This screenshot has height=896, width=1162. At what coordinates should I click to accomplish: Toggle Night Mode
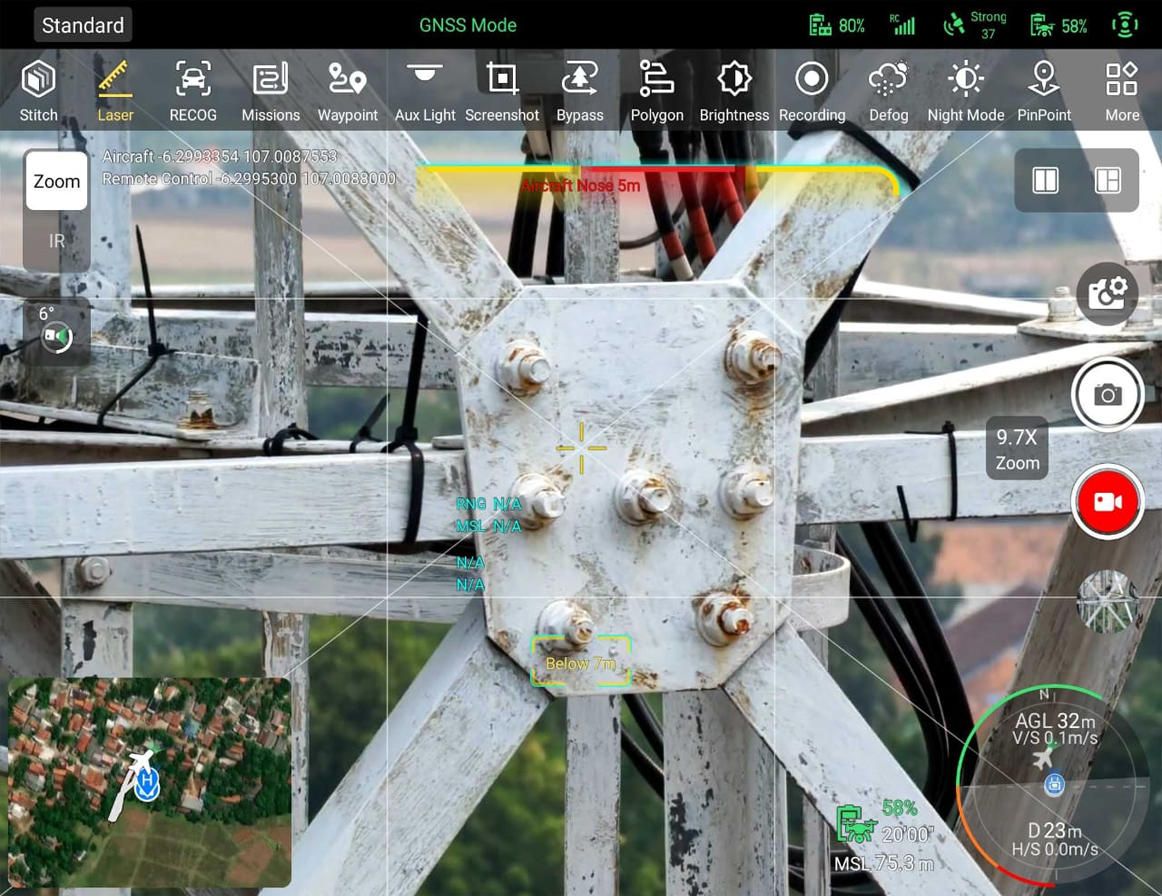pyautogui.click(x=965, y=91)
